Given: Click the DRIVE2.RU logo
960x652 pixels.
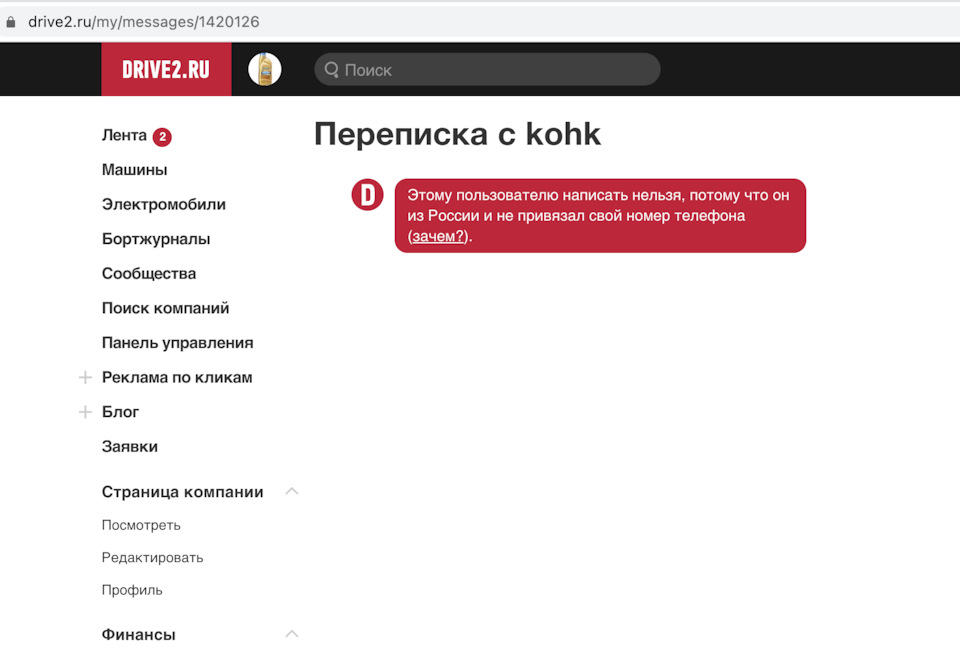Looking at the screenshot, I should coord(166,70).
